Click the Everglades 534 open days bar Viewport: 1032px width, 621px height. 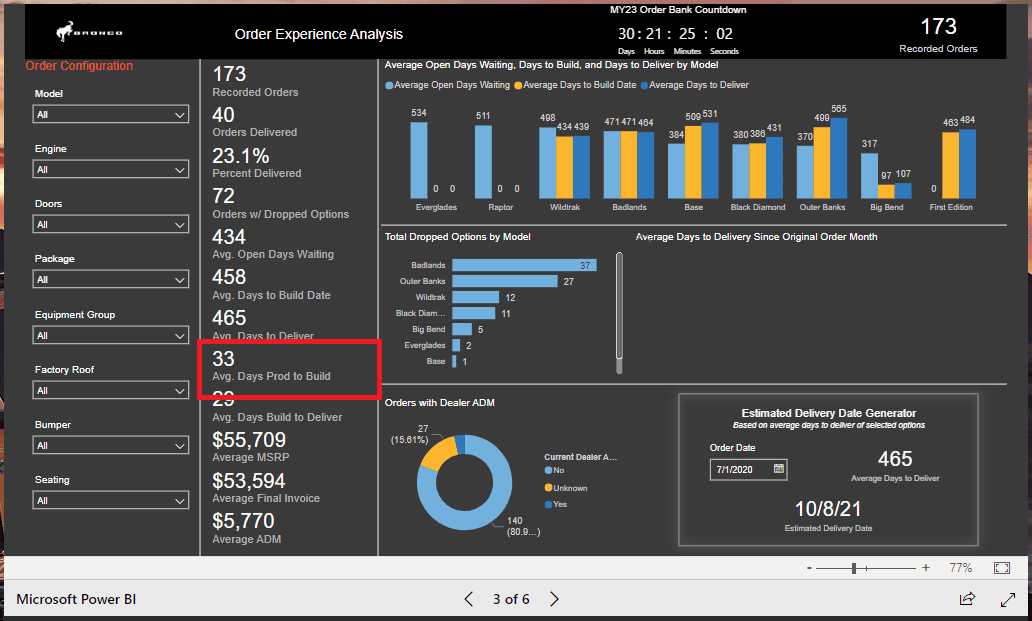coord(419,160)
